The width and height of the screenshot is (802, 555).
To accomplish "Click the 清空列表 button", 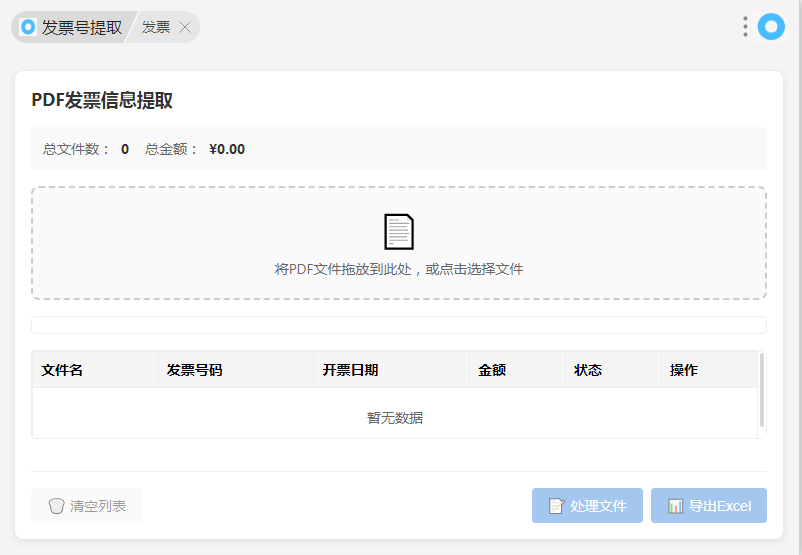I will point(86,505).
